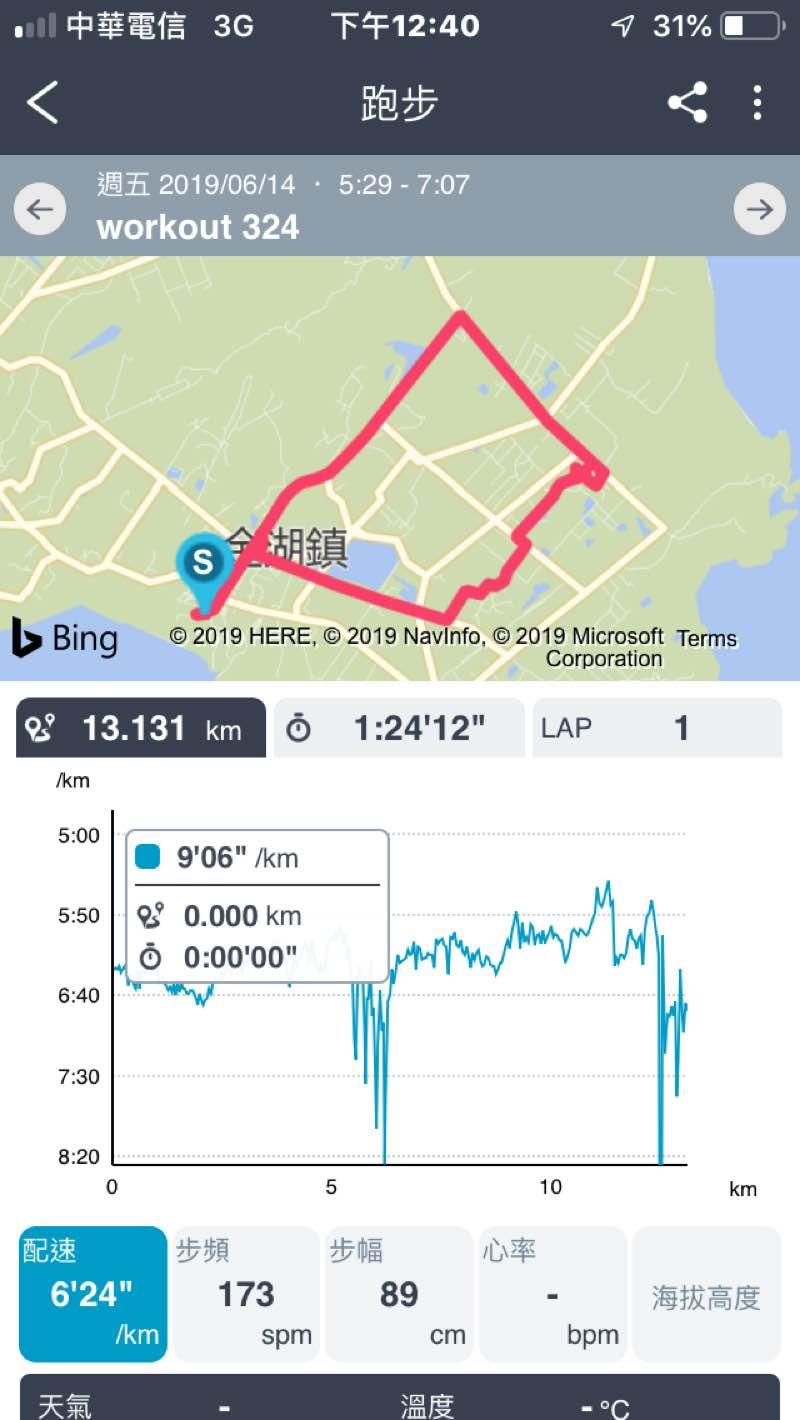The width and height of the screenshot is (800, 1420).
Task: Select the LAP 1 tab
Action: tap(656, 728)
